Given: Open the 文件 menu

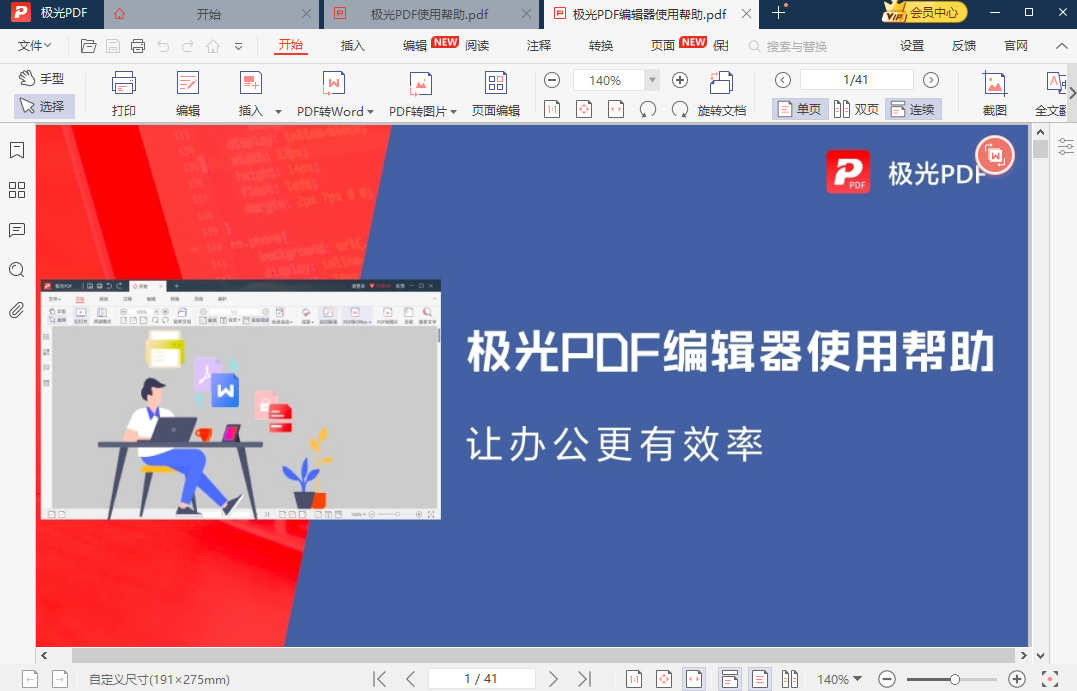Looking at the screenshot, I should coord(34,45).
